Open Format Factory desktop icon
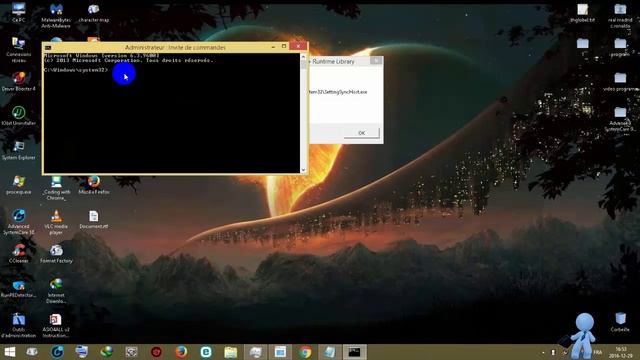The image size is (640, 360). (x=56, y=253)
